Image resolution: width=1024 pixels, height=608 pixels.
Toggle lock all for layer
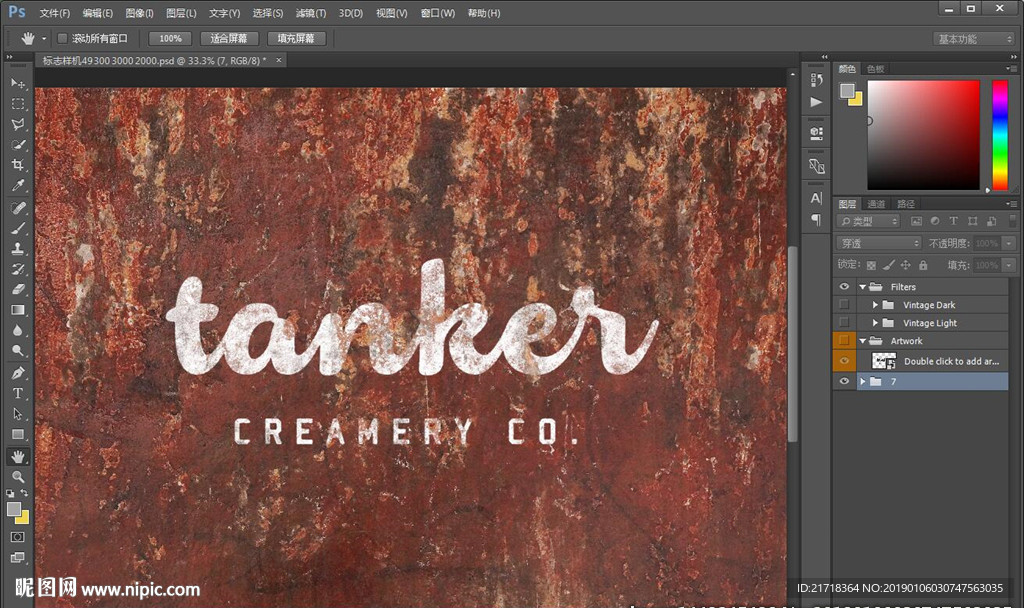pyautogui.click(x=923, y=265)
